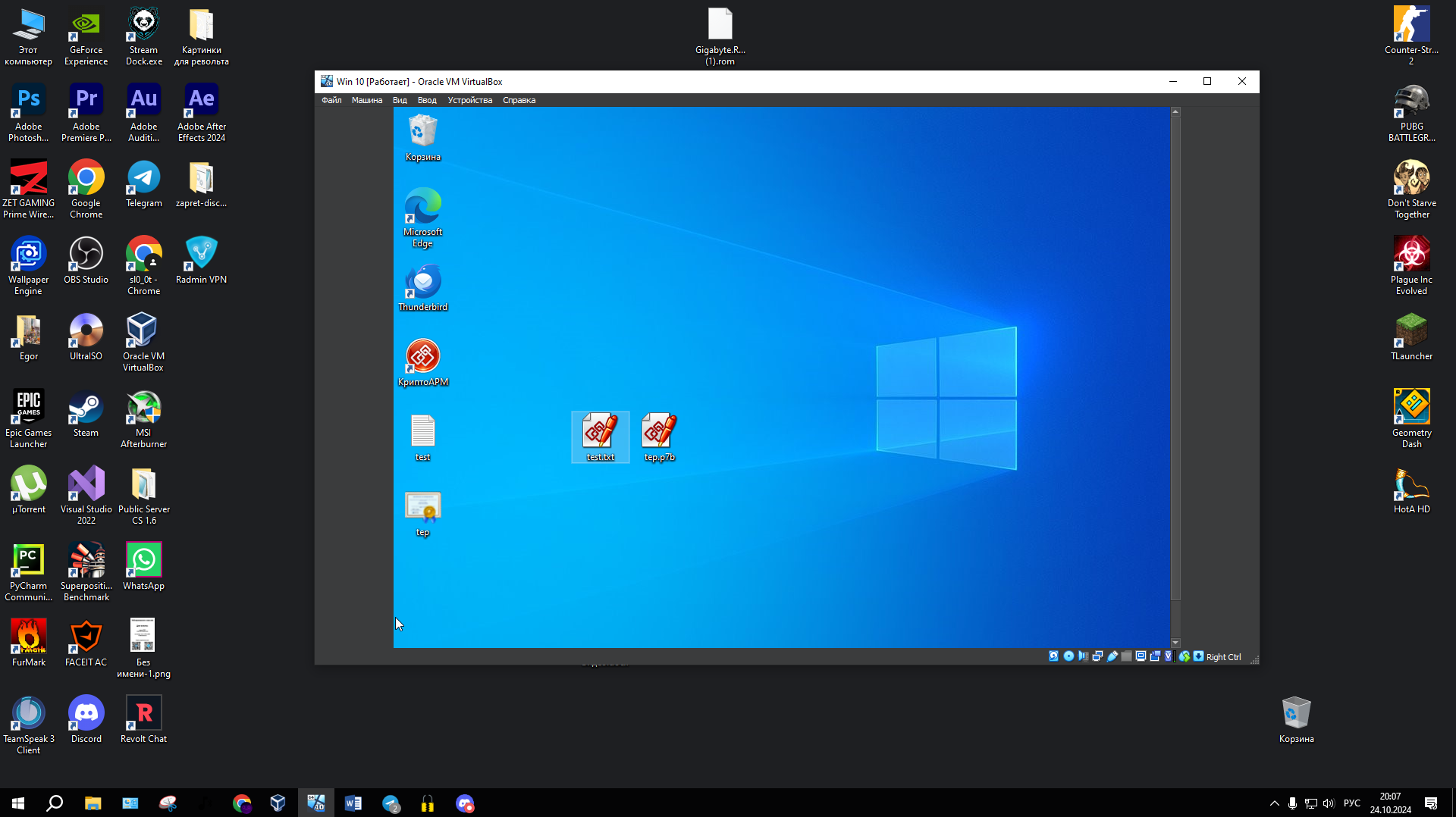
Task: Click the shared folders indicator in VirtualBox status bar
Action: (1127, 656)
